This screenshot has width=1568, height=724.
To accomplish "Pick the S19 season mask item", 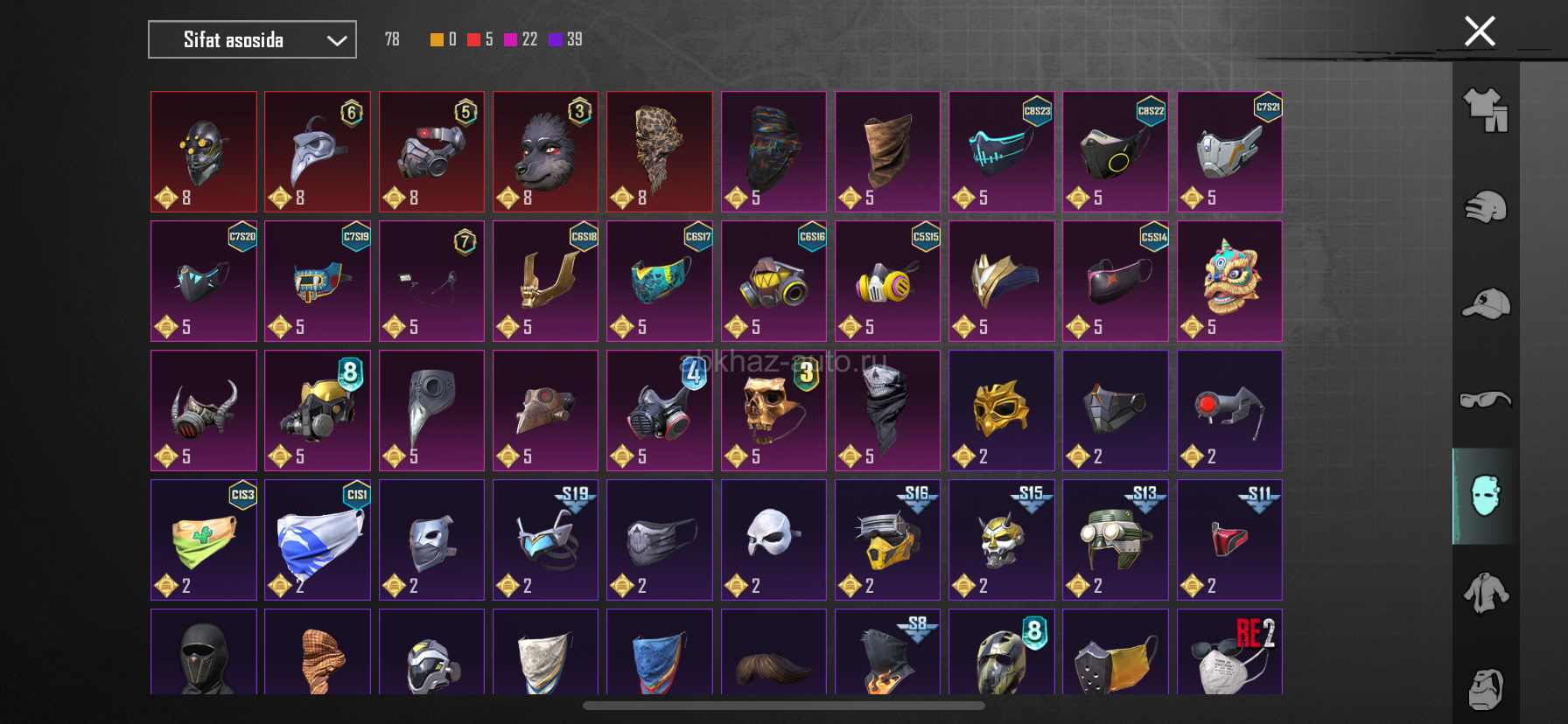I will pos(545,540).
